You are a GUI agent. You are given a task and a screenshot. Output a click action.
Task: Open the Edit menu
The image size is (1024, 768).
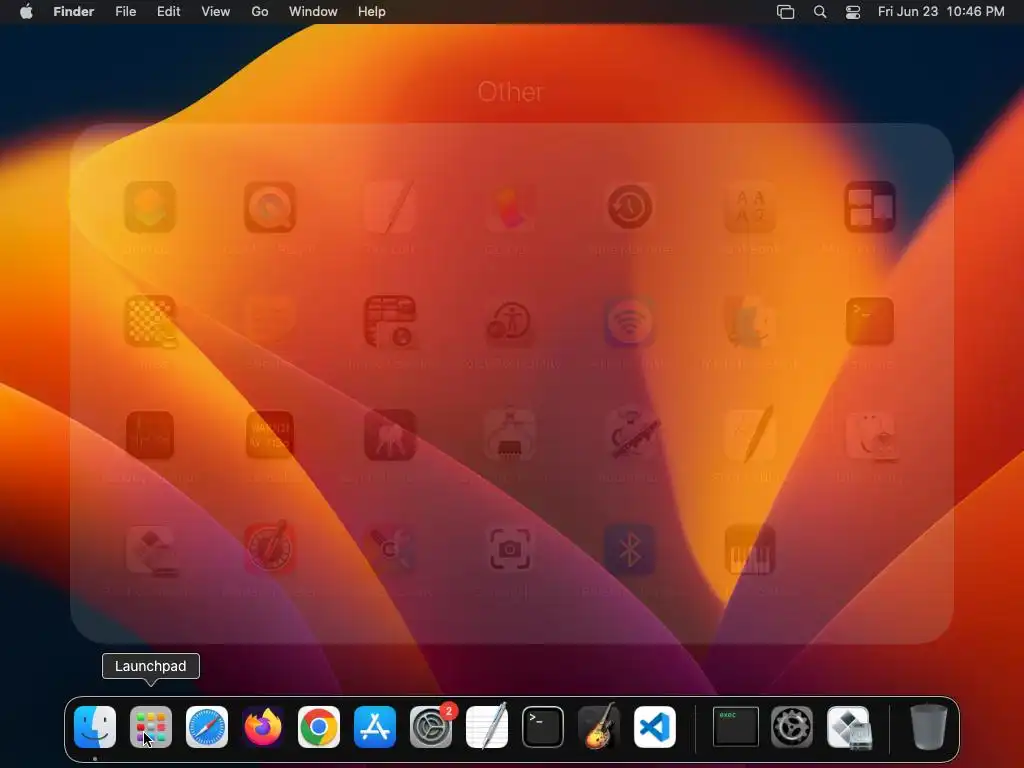(x=168, y=12)
